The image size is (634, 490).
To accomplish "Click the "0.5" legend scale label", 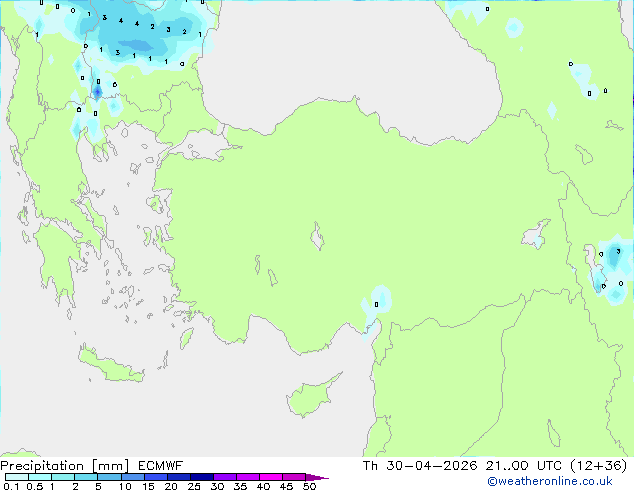I will [x=35, y=486].
